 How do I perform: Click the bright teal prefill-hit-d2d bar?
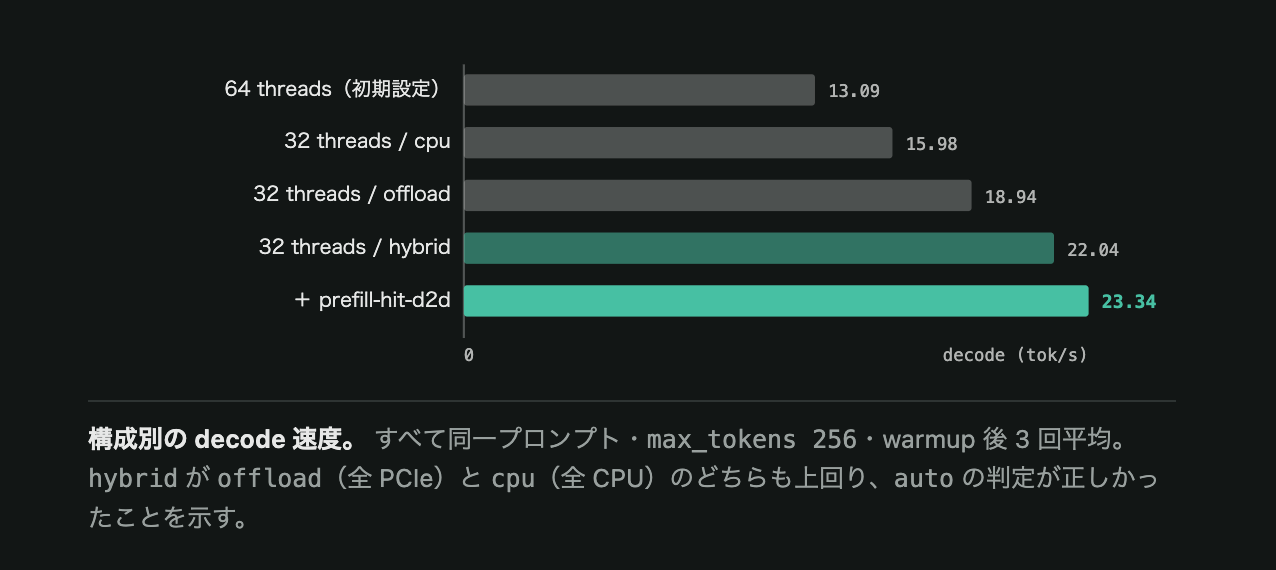point(776,301)
